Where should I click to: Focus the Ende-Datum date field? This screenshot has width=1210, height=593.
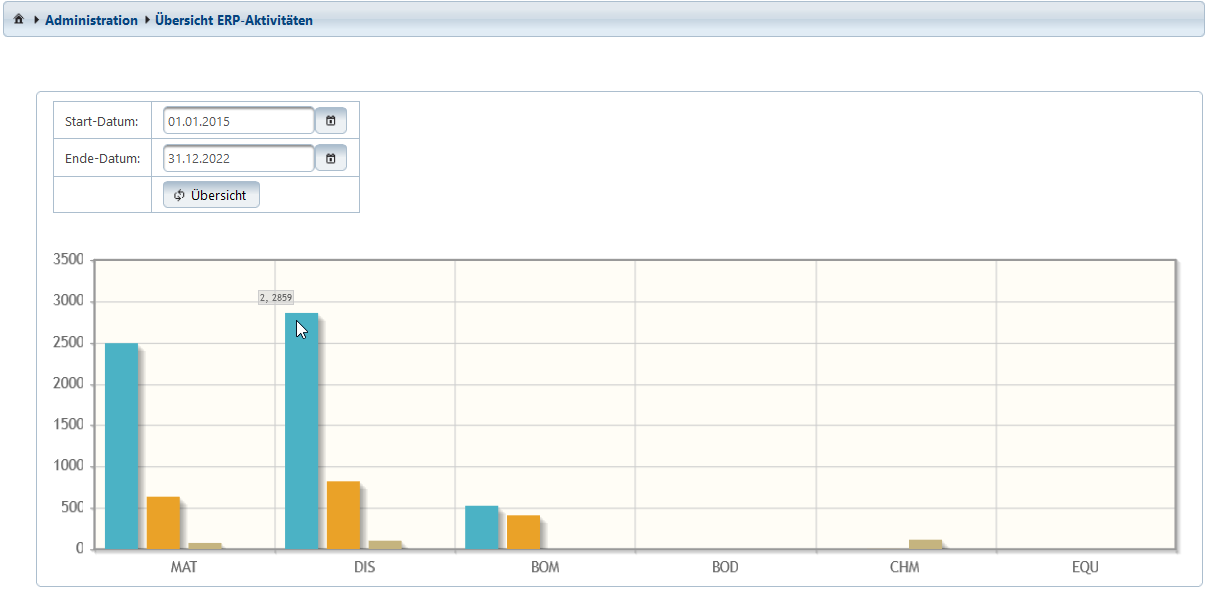[238, 158]
